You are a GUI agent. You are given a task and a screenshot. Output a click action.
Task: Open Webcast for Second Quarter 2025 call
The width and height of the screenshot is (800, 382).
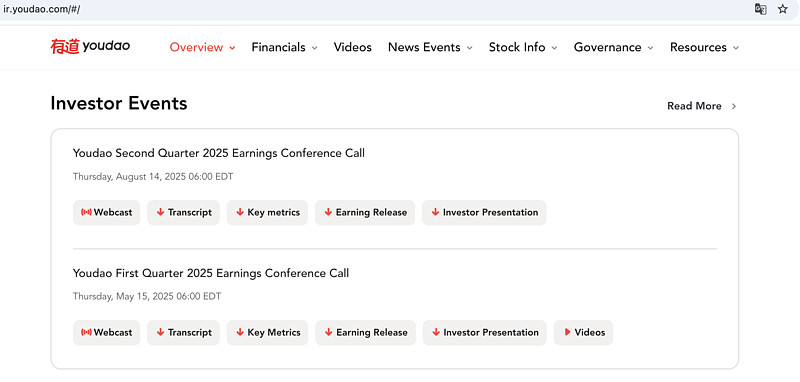click(x=106, y=213)
